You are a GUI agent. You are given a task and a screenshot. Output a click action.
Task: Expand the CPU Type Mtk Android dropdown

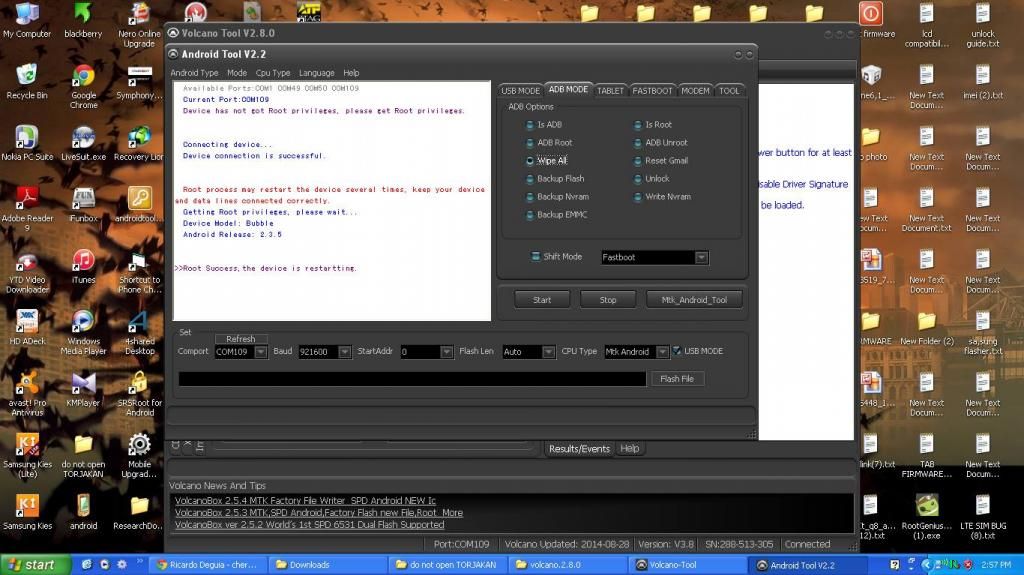tap(661, 352)
